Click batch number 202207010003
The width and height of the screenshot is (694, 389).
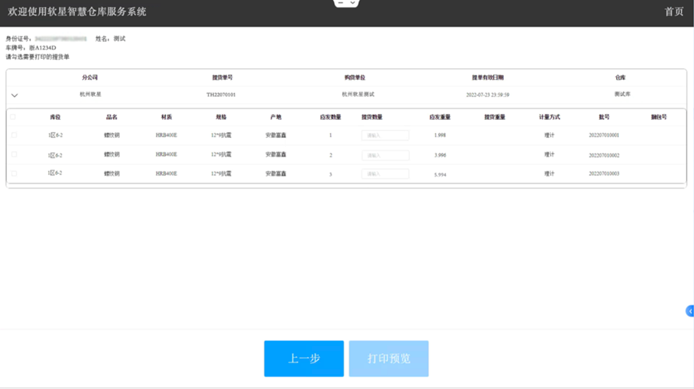[604, 174]
